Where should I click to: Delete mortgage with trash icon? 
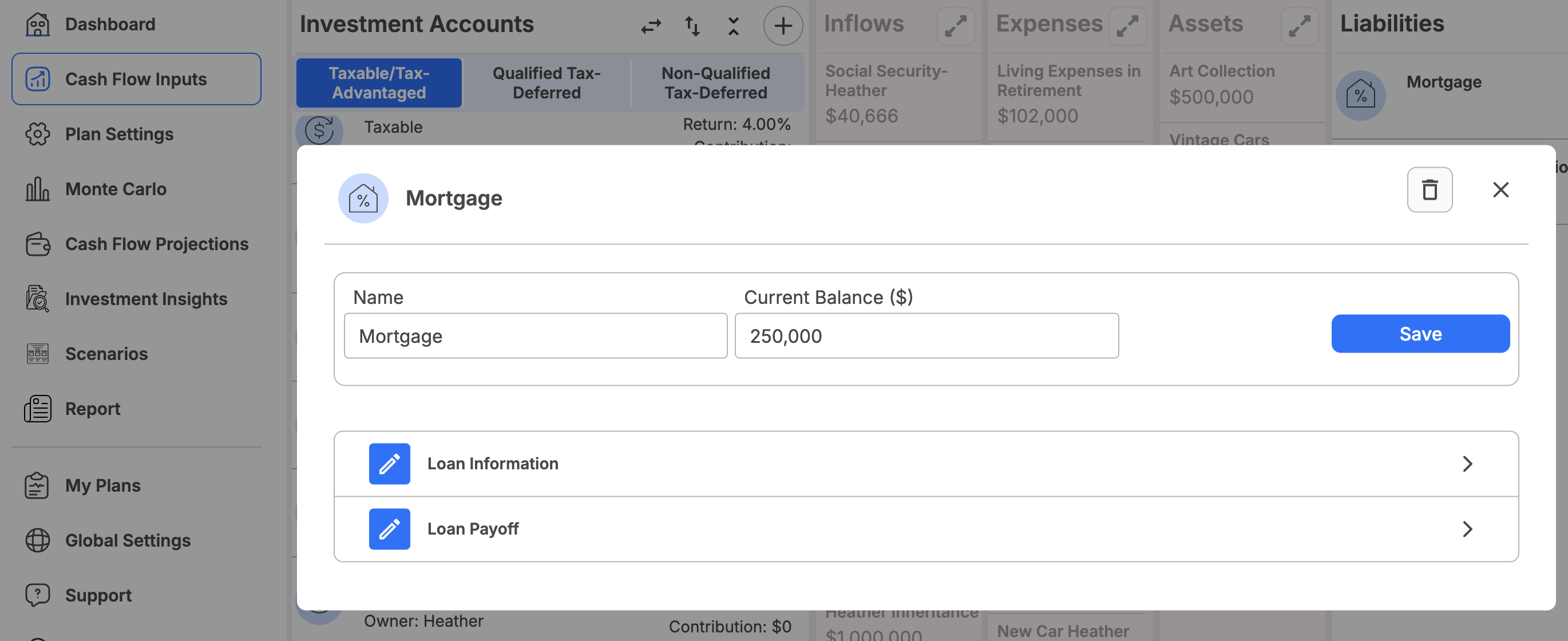tap(1429, 190)
